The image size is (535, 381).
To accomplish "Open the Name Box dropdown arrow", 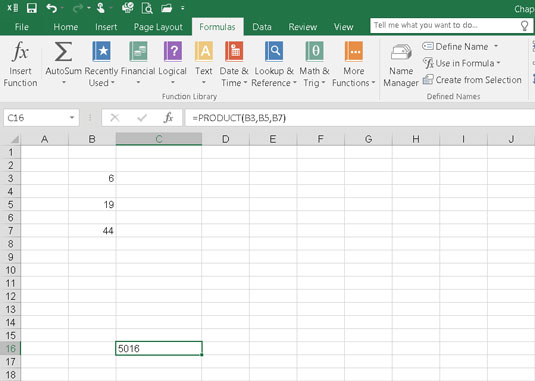I will coord(72,118).
